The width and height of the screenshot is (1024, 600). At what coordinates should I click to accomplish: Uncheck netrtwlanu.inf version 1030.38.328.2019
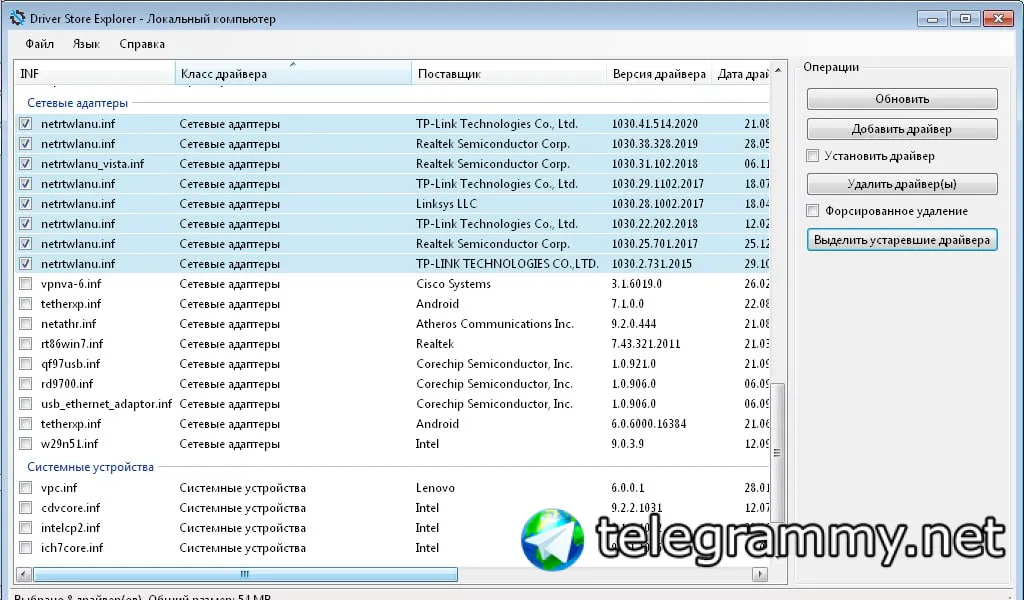pyautogui.click(x=25, y=144)
